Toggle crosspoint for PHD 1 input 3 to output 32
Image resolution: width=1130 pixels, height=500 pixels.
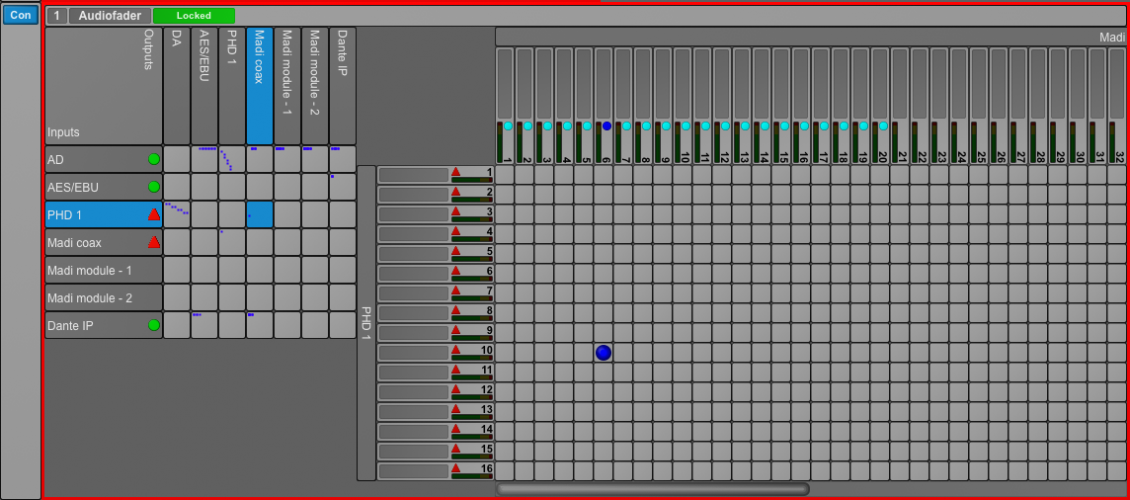pyautogui.click(x=1116, y=214)
